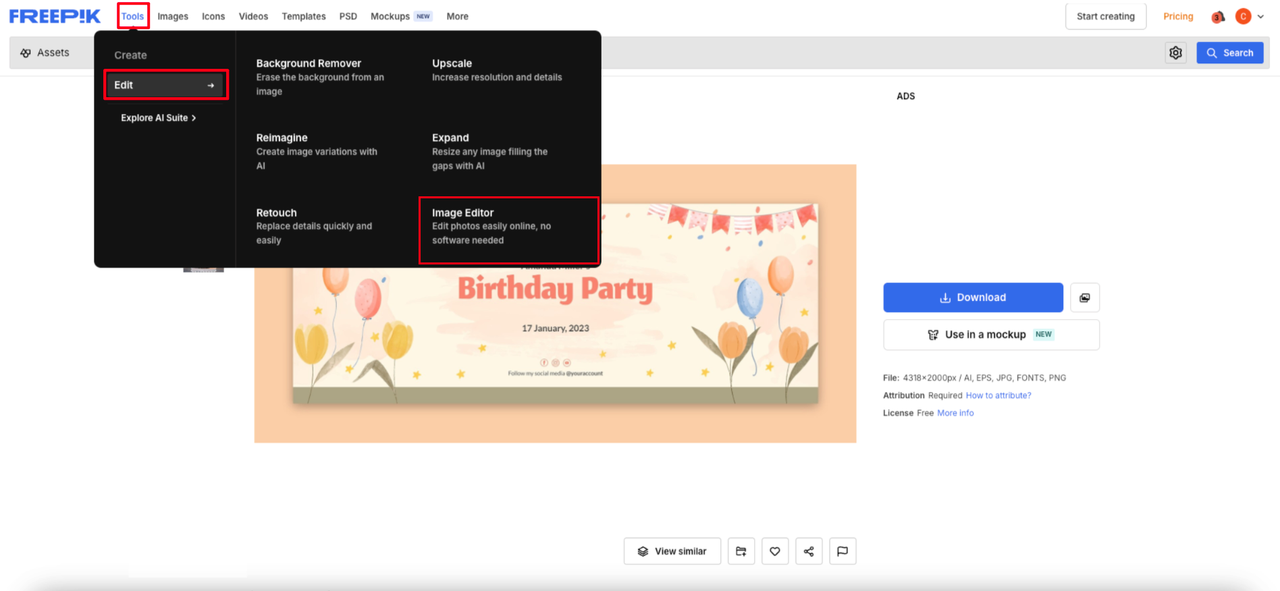Click the Start creating button
The height and width of the screenshot is (591, 1280).
click(x=1106, y=16)
